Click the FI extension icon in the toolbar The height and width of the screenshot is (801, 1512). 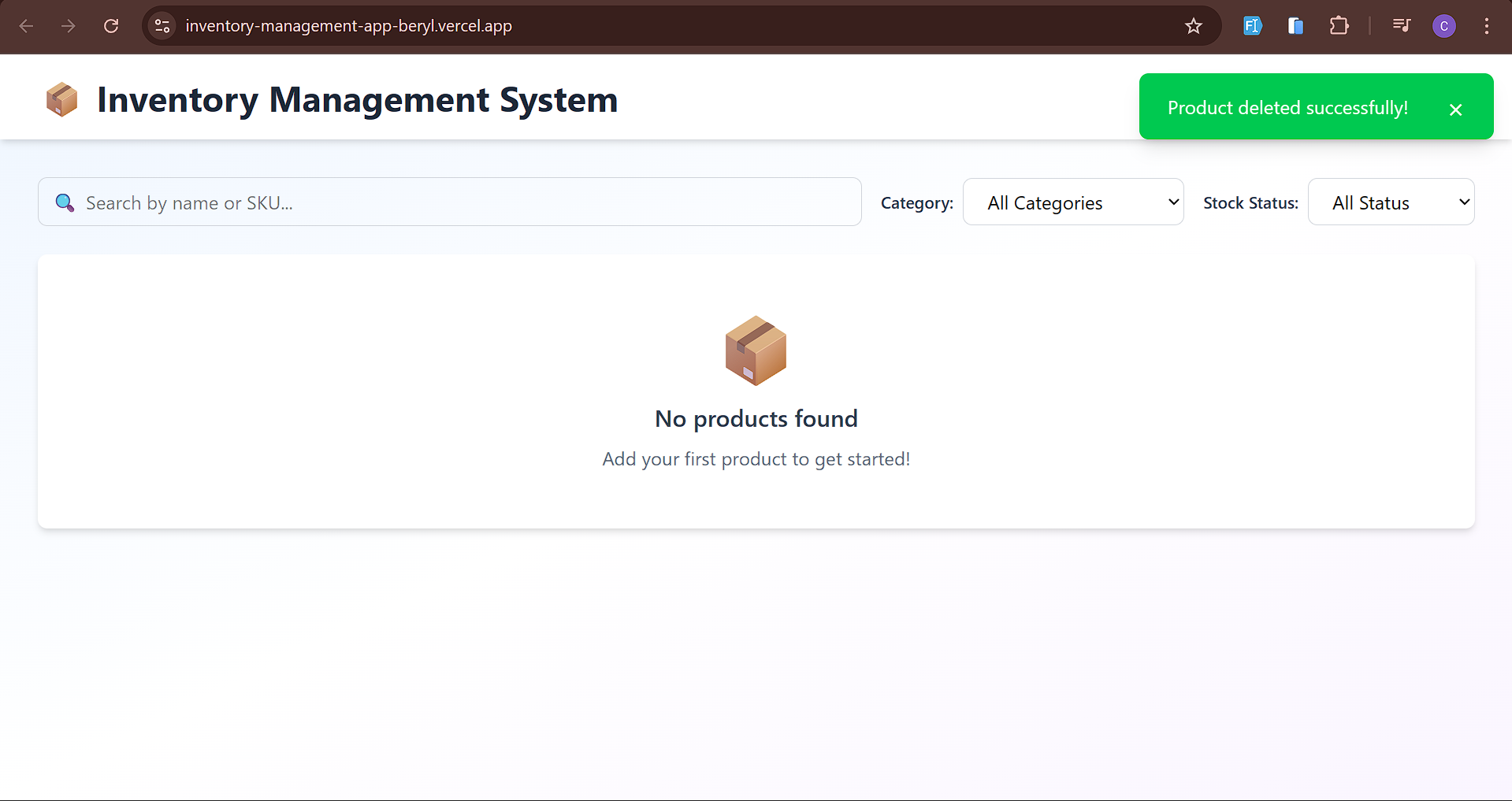pos(1252,26)
